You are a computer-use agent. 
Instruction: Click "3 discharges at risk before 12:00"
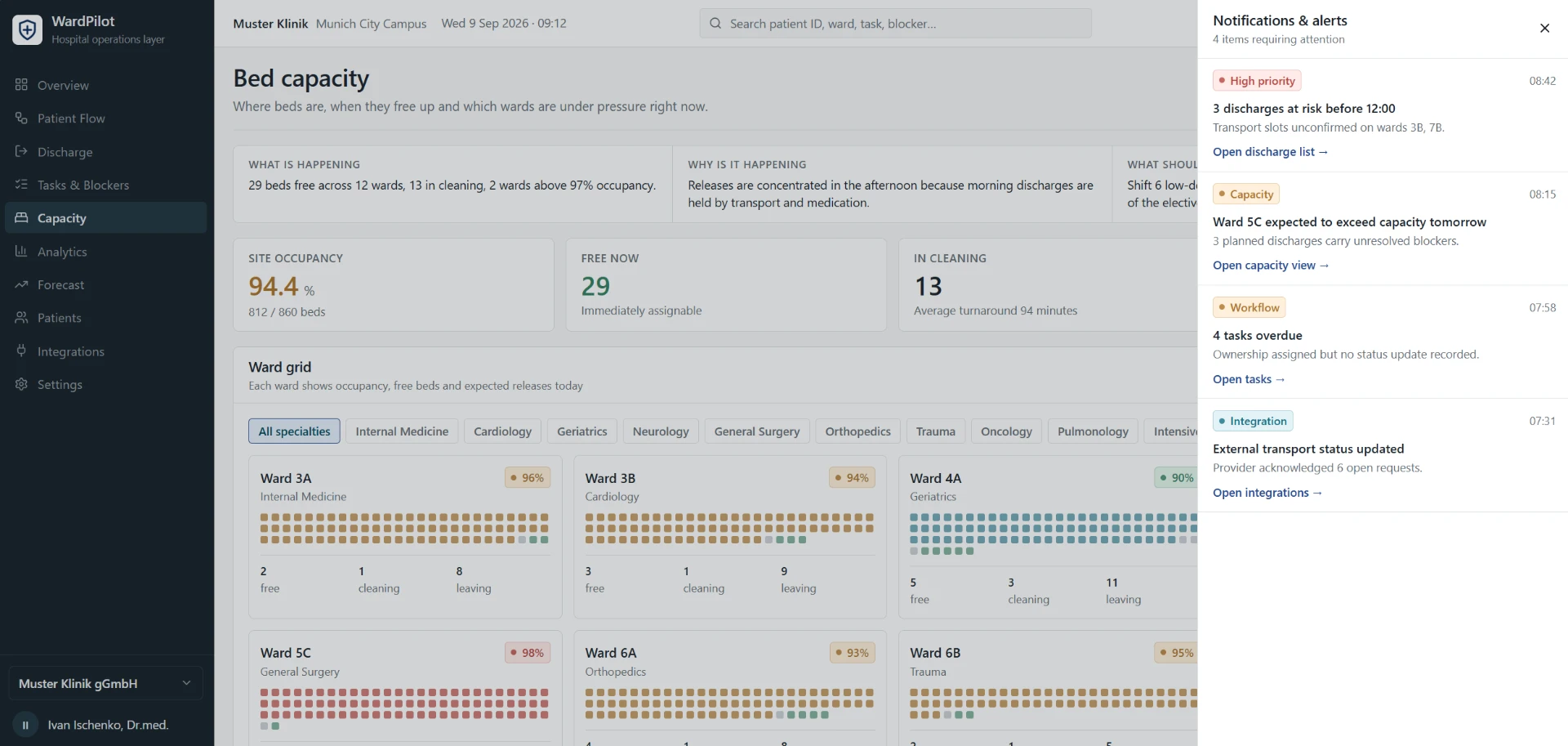pos(1304,109)
